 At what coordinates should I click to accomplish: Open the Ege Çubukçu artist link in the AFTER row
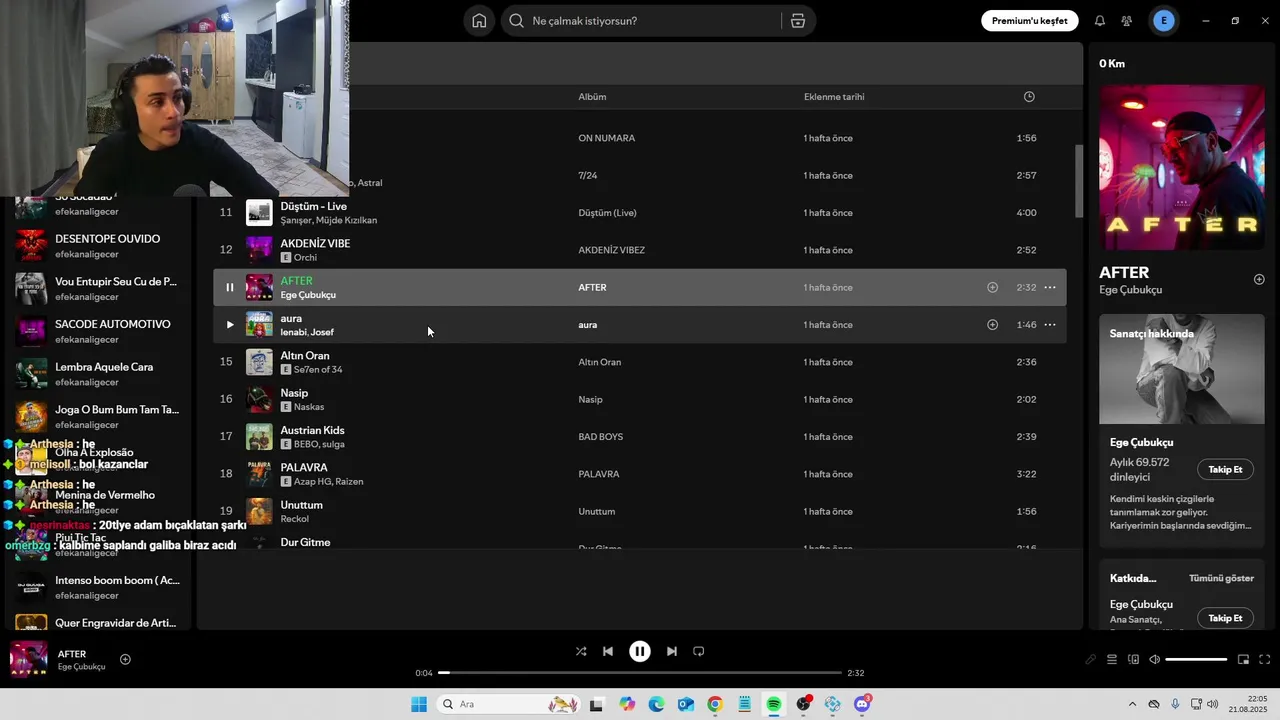tap(308, 295)
